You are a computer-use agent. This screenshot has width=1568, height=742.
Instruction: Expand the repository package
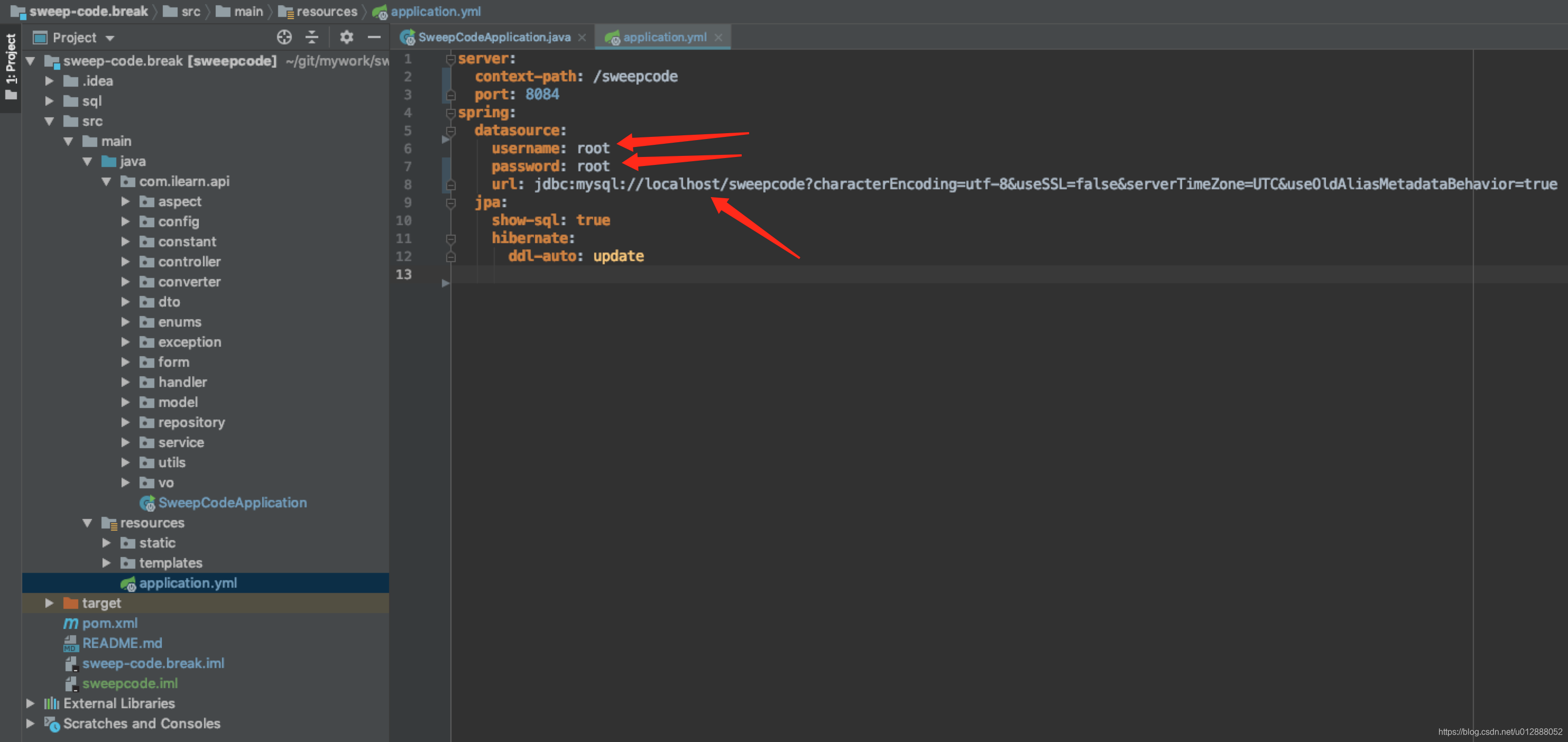(125, 422)
